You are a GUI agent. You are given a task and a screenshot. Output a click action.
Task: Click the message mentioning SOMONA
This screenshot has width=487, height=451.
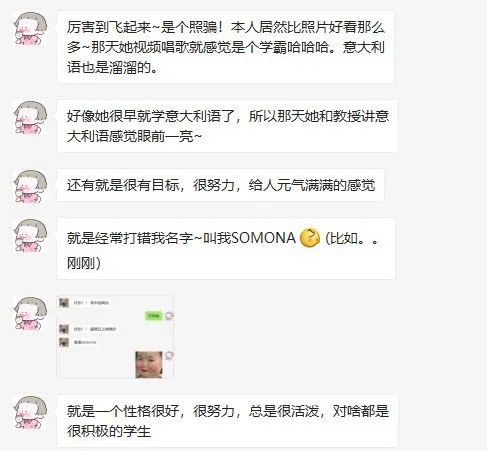click(x=226, y=248)
